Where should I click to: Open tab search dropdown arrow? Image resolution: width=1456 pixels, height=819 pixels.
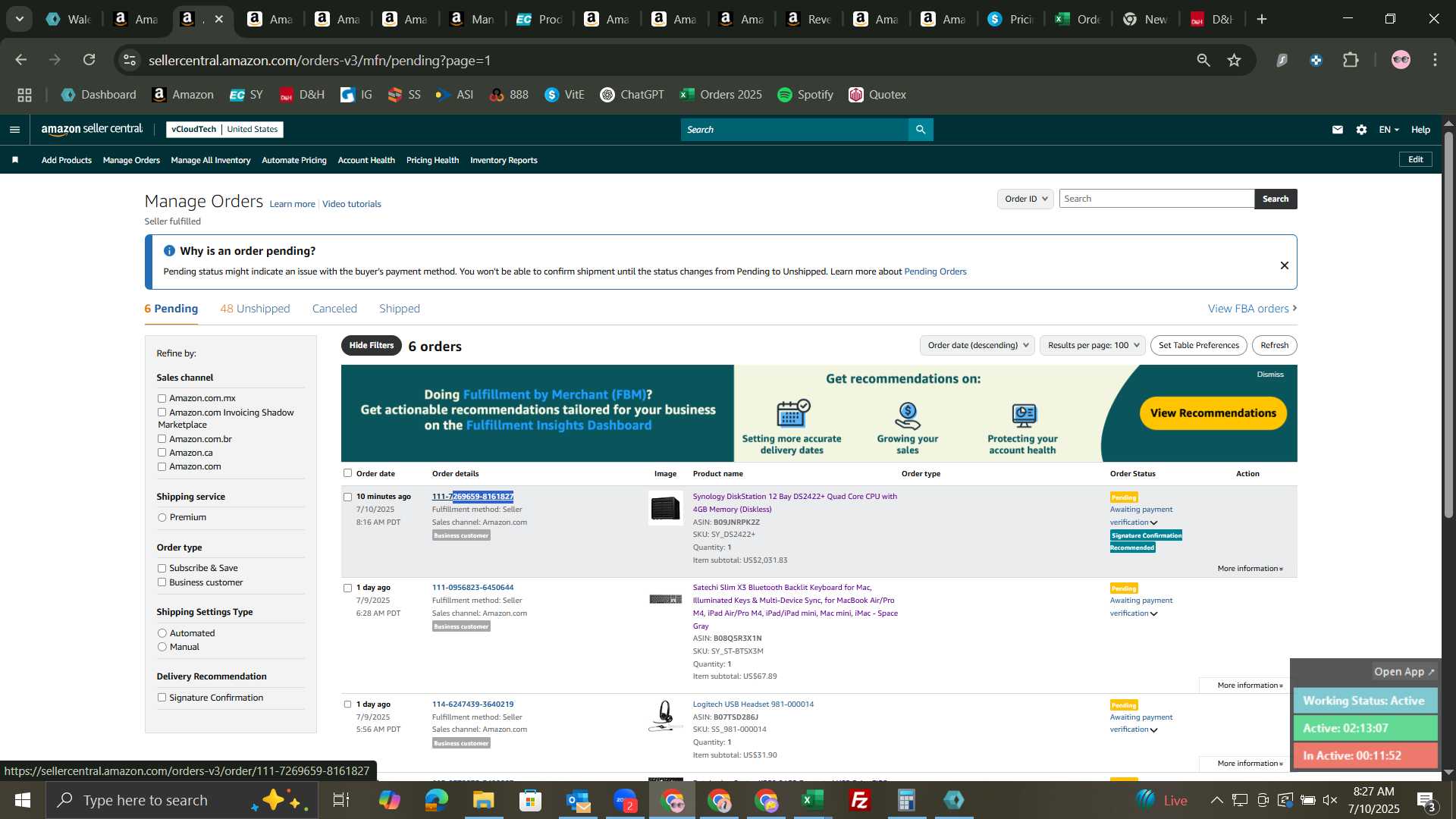click(20, 19)
